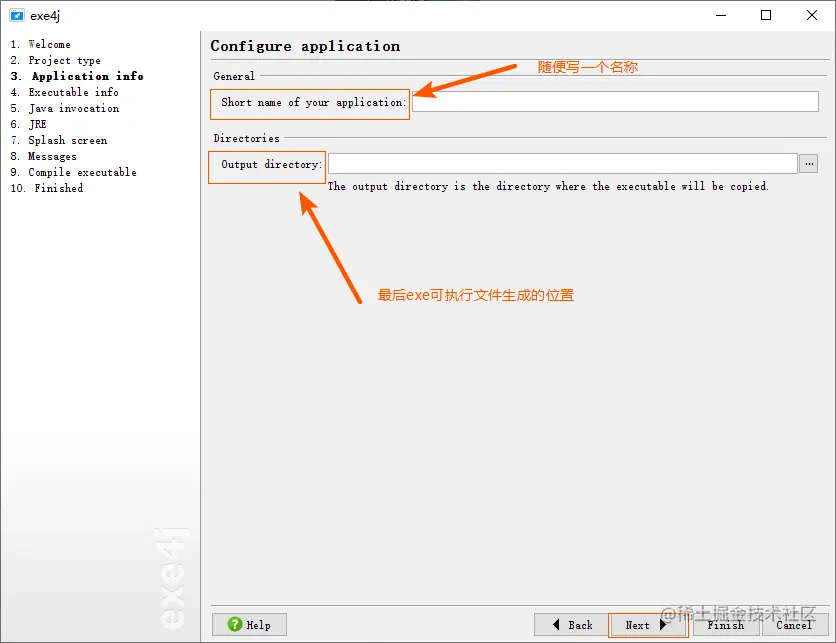Viewport: 836px width, 643px height.
Task: Click the 'Short name of your application:' label
Action: [314, 102]
